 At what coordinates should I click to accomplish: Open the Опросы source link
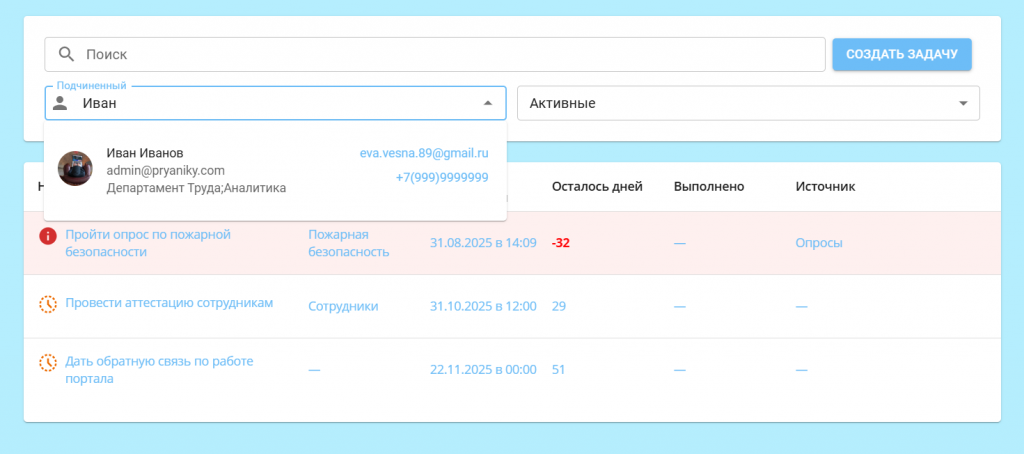coord(819,243)
